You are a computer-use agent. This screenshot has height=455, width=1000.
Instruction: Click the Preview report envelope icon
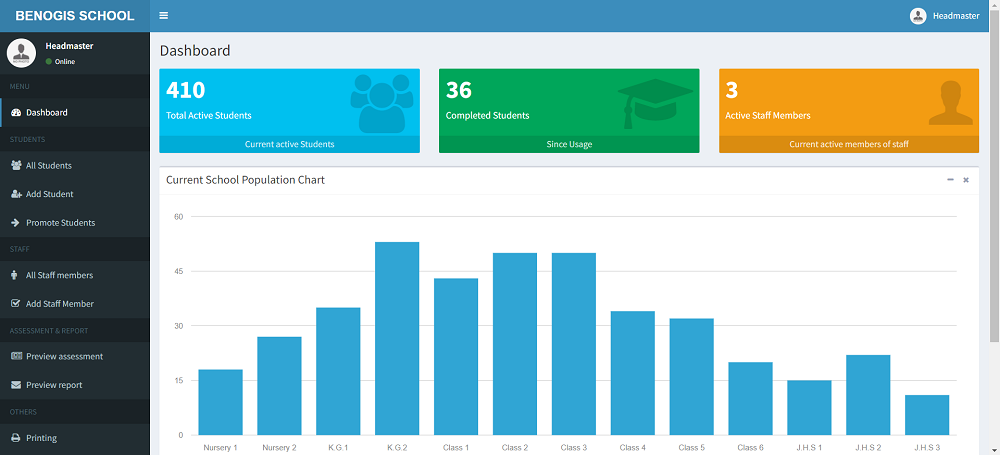pos(16,385)
